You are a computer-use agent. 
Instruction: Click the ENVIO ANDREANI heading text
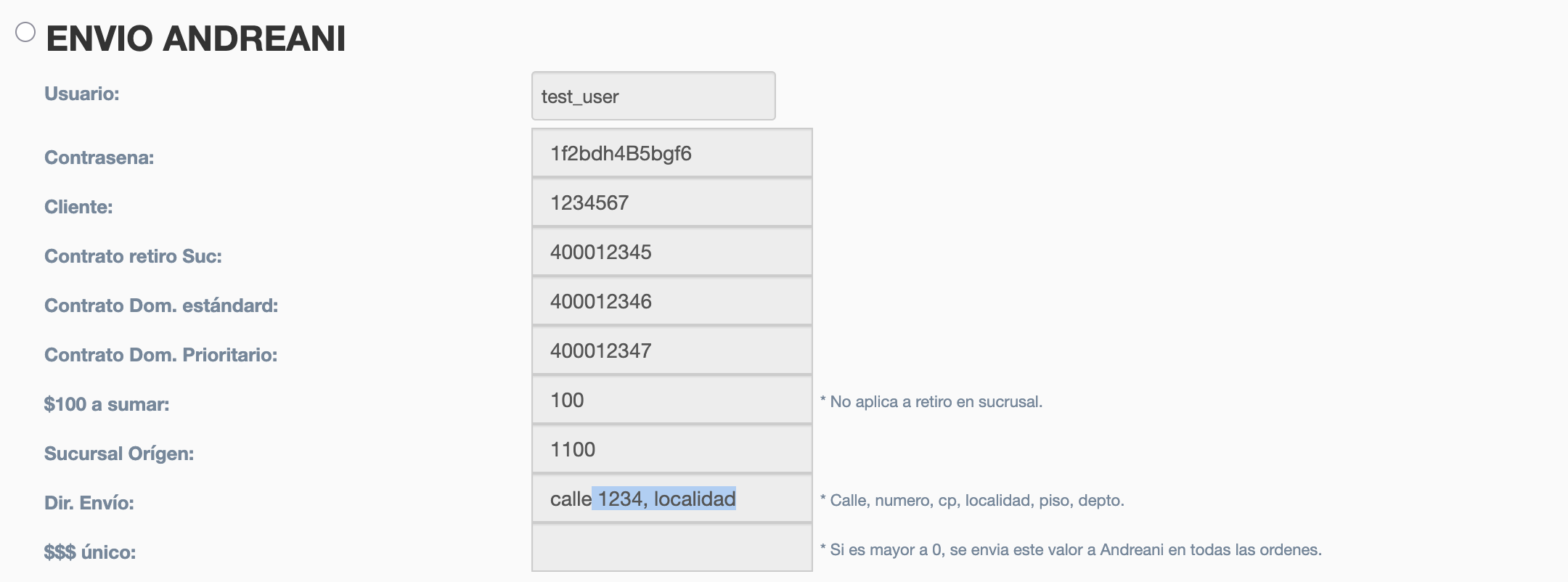click(196, 38)
